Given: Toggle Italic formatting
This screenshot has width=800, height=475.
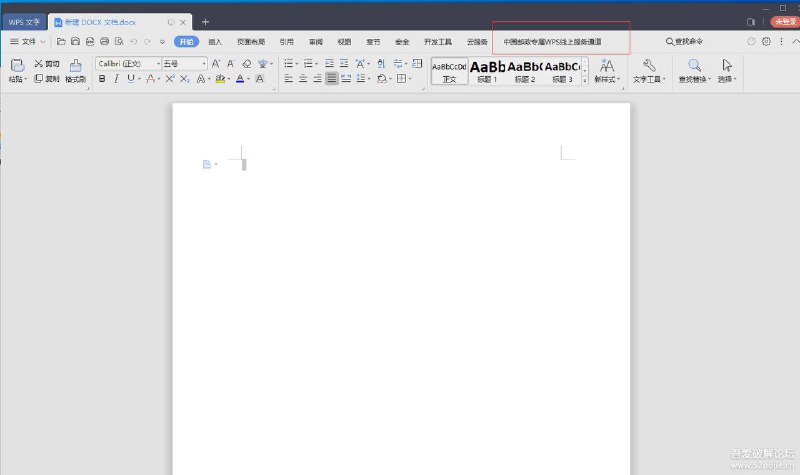Looking at the screenshot, I should click(x=116, y=78).
